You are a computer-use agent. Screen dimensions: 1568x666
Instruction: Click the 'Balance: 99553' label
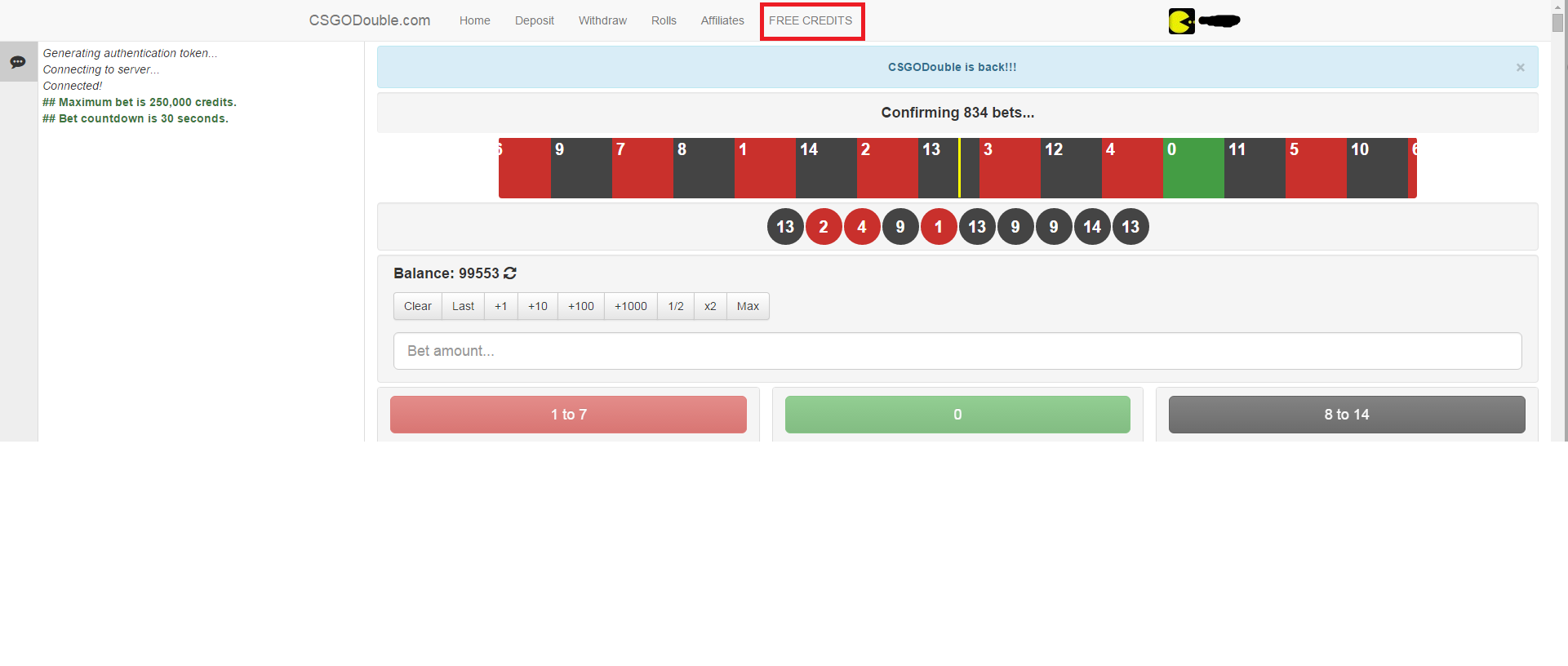(x=446, y=273)
